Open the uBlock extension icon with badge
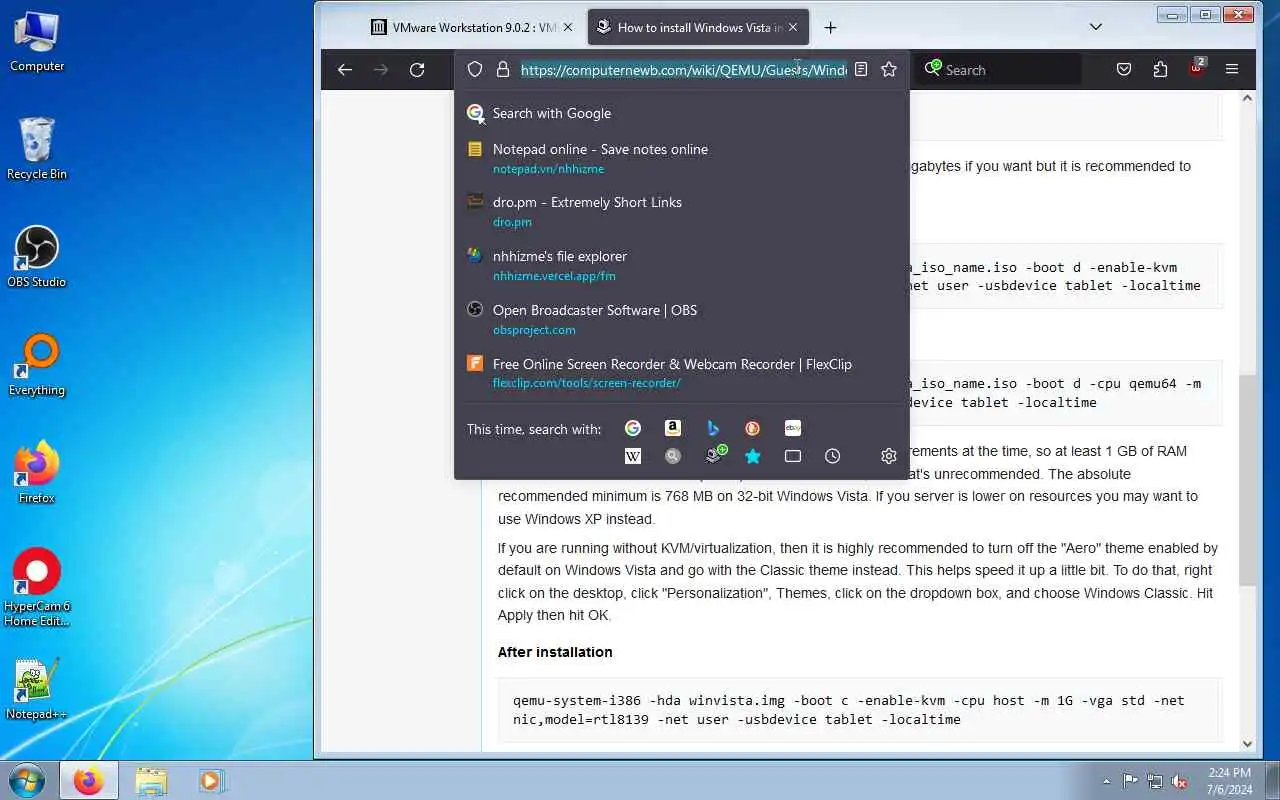The height and width of the screenshot is (800, 1280). click(1196, 68)
